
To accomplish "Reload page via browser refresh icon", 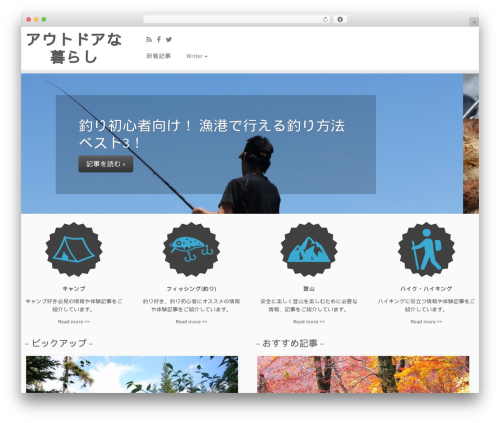I will tap(325, 19).
